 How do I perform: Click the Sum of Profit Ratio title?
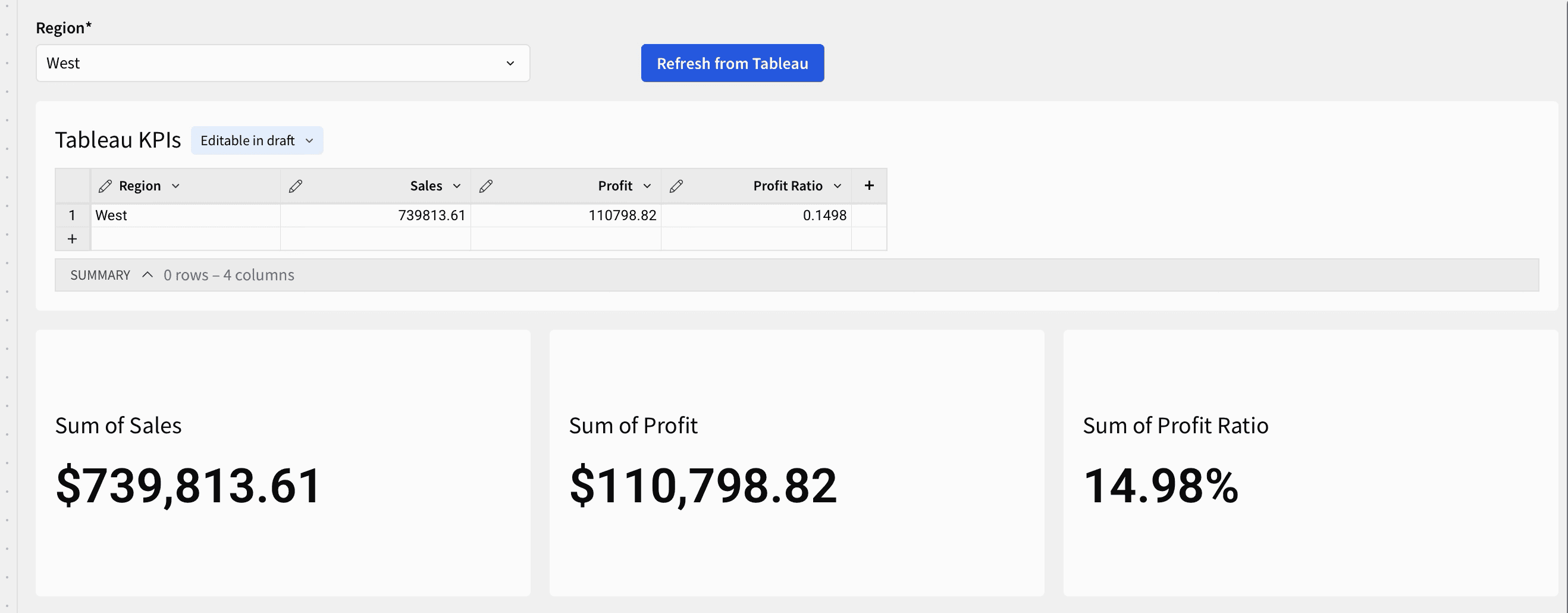click(1175, 426)
